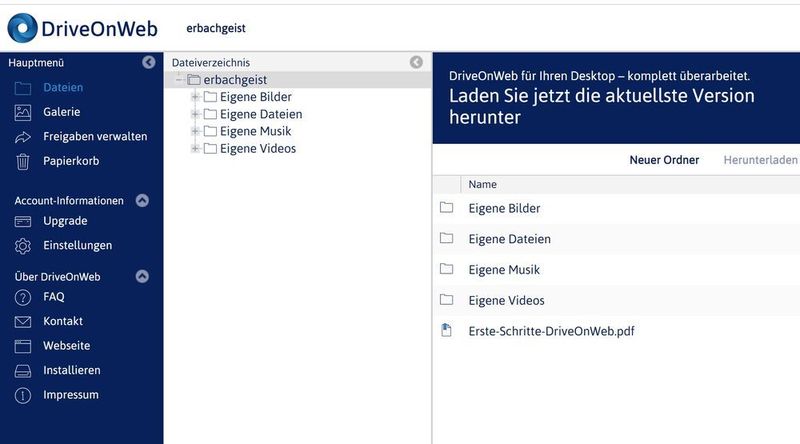Screen dimensions: 800x444
Task: Click the info circle icon for Impressum
Action: (x=22, y=395)
